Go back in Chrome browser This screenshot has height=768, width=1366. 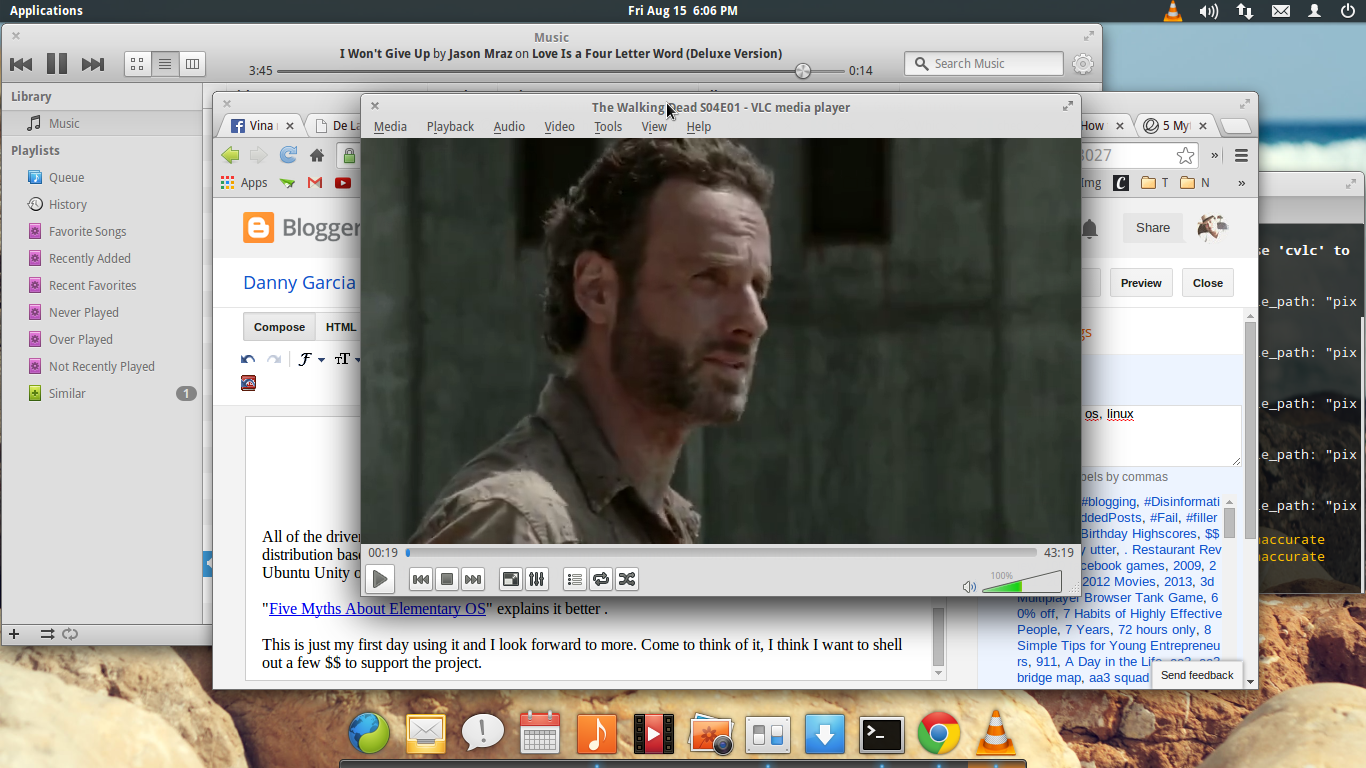[230, 155]
